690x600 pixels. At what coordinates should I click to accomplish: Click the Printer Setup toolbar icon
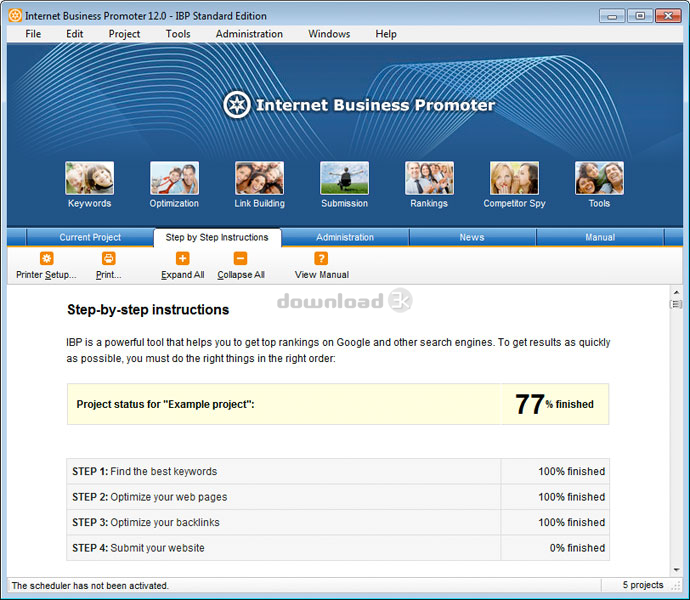point(47,258)
